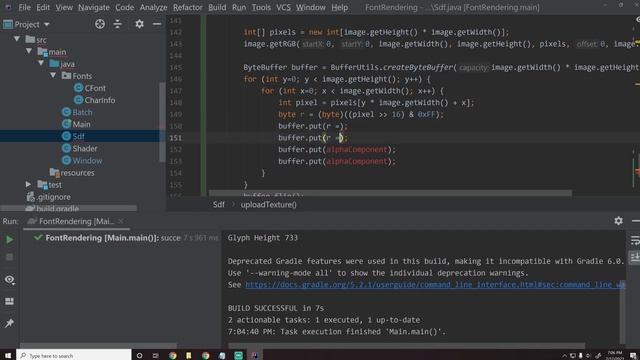This screenshot has height=360, width=640.
Task: Click scroll to end console icon
Action: pos(635,257)
